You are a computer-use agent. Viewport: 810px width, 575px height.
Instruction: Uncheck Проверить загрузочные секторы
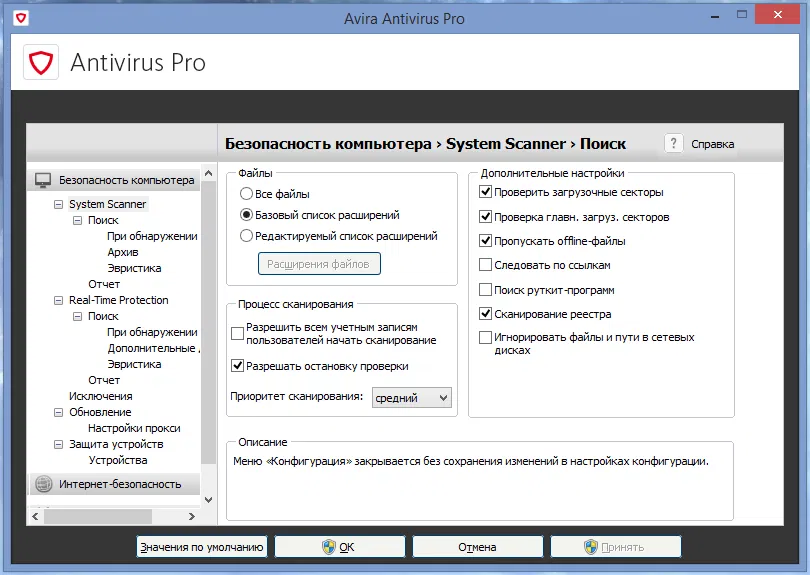[x=485, y=192]
